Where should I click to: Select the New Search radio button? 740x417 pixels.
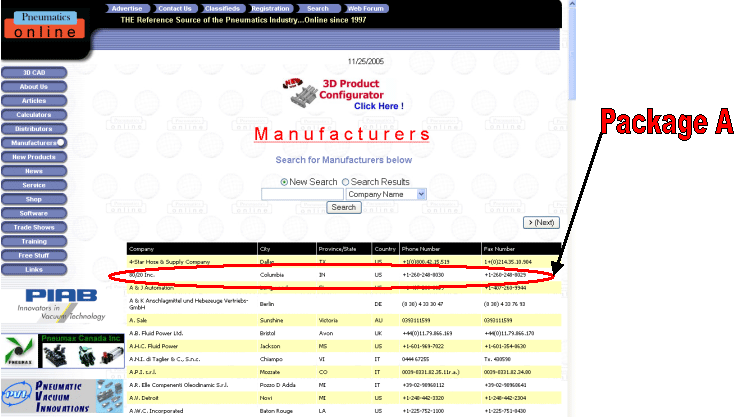(x=284, y=182)
